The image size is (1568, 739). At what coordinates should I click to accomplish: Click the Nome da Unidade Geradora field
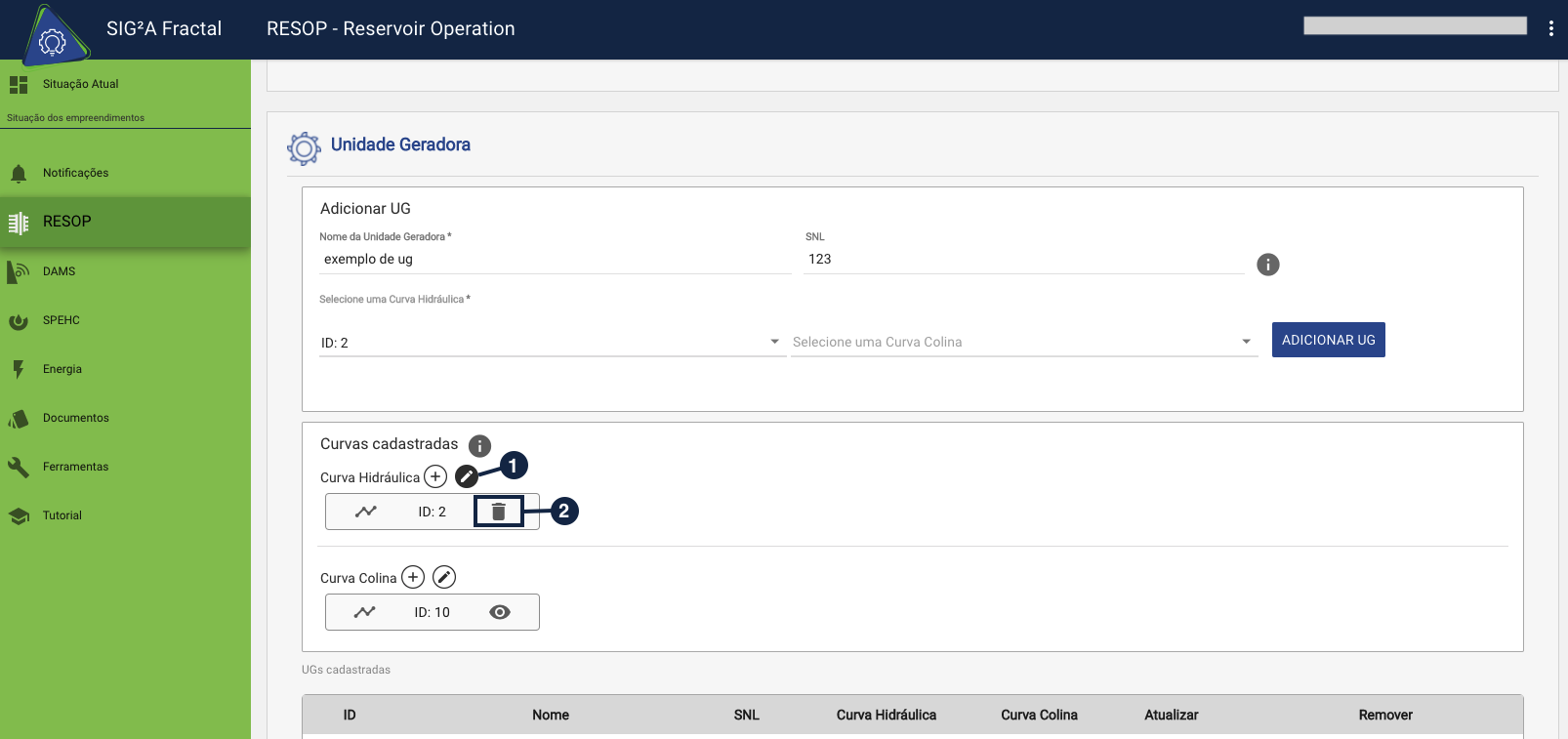pyautogui.click(x=554, y=260)
